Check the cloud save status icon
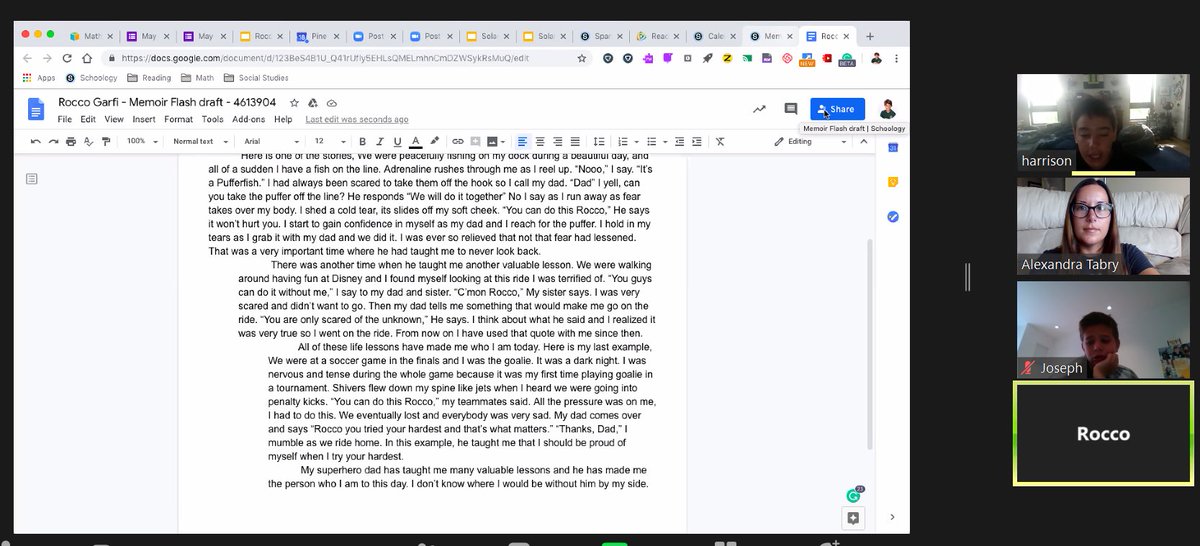 click(x=332, y=103)
